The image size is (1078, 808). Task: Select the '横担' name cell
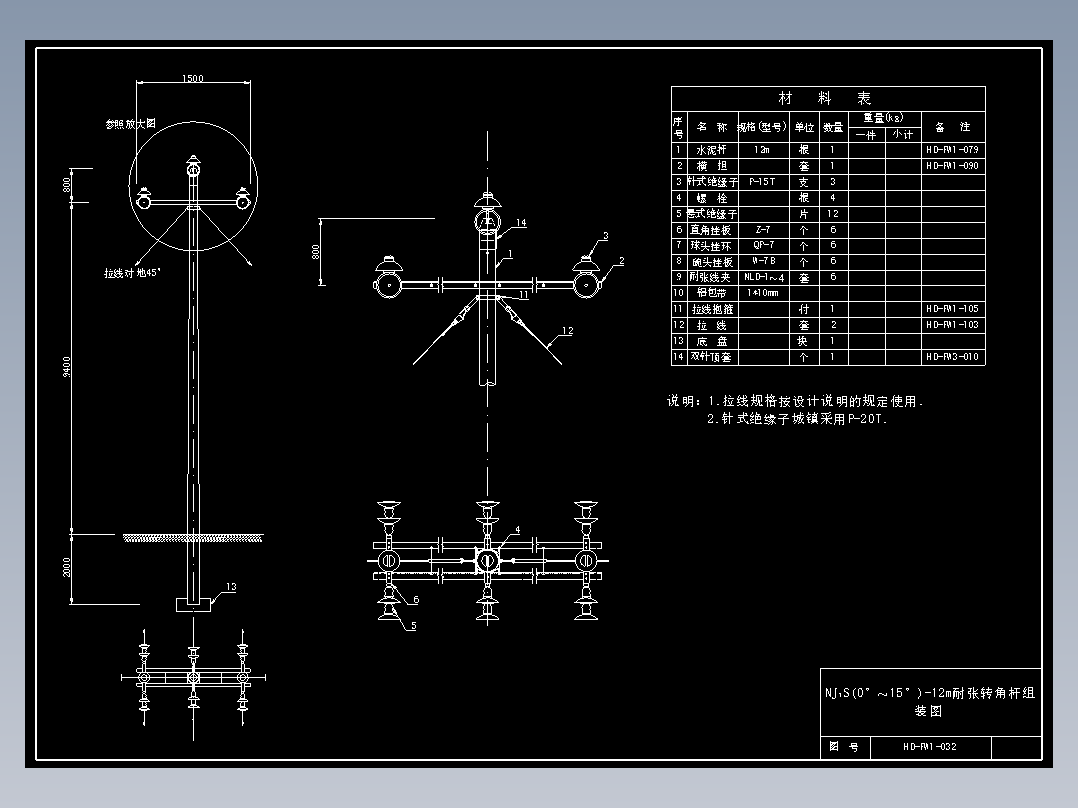coord(711,166)
